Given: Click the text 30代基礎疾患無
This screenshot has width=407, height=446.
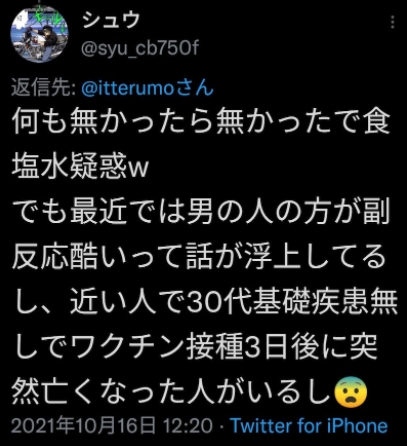Looking at the screenshot, I should click(292, 303).
